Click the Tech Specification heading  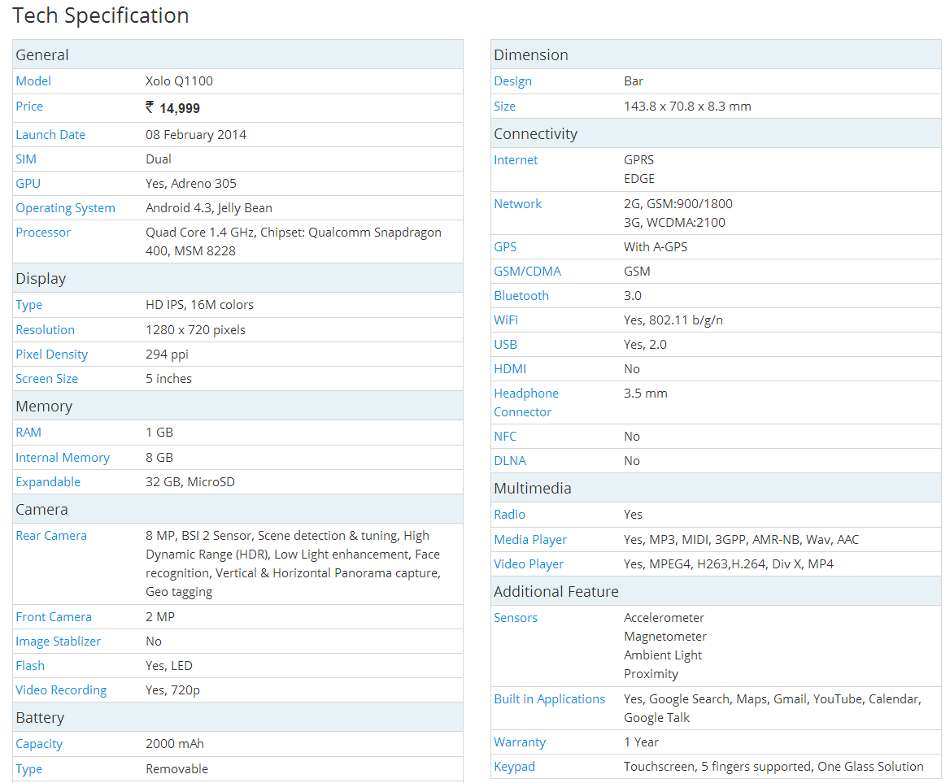(x=101, y=16)
